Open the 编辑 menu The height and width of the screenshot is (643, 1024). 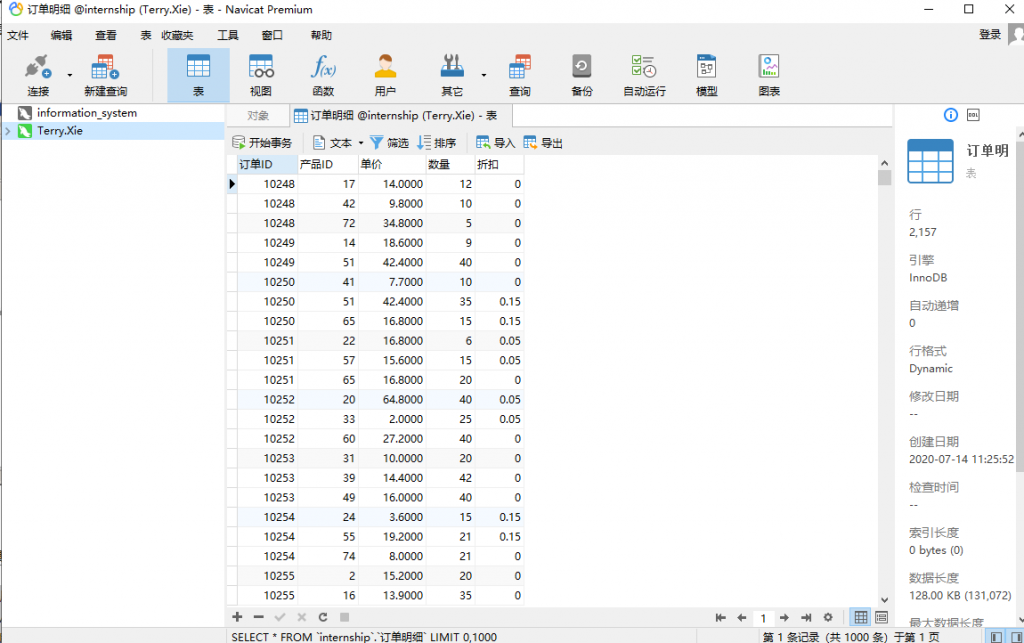pos(61,35)
